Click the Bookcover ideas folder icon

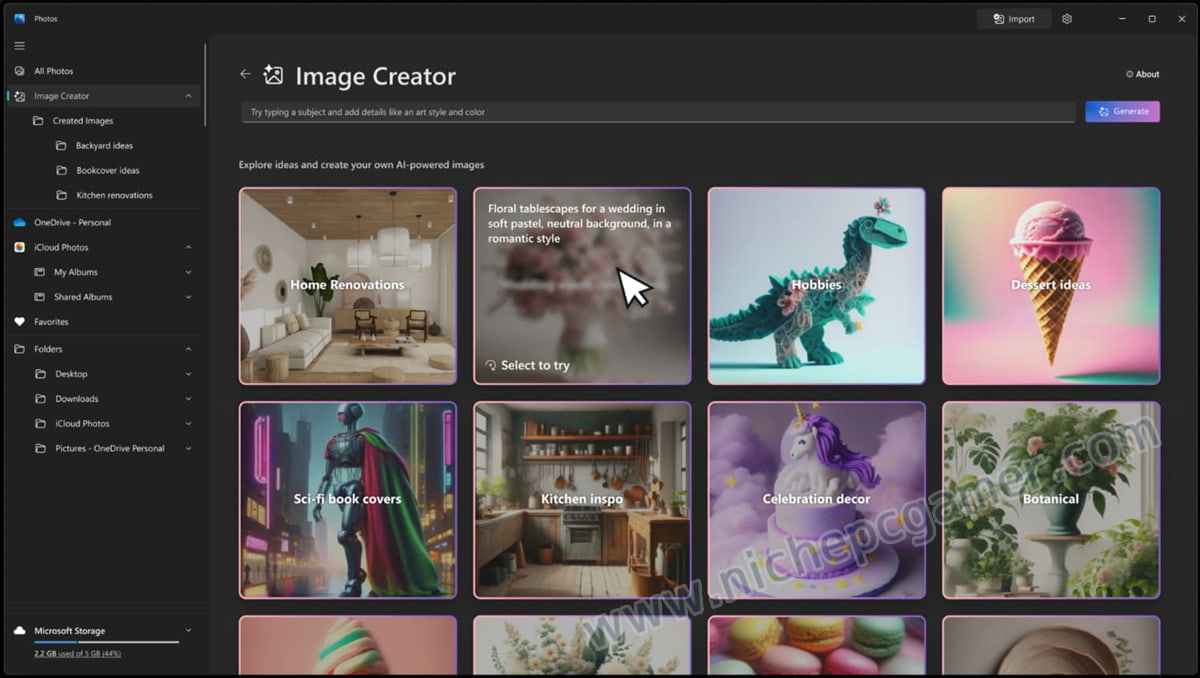62,171
